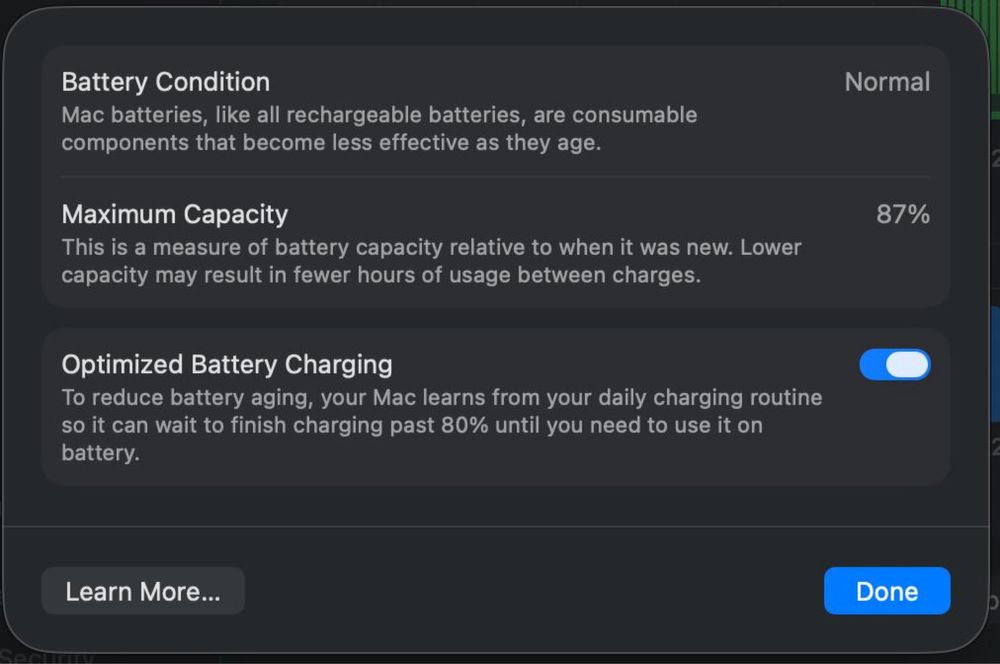Click the divider between condition and capacity
Image resolution: width=1000 pixels, height=664 pixels.
coord(495,177)
